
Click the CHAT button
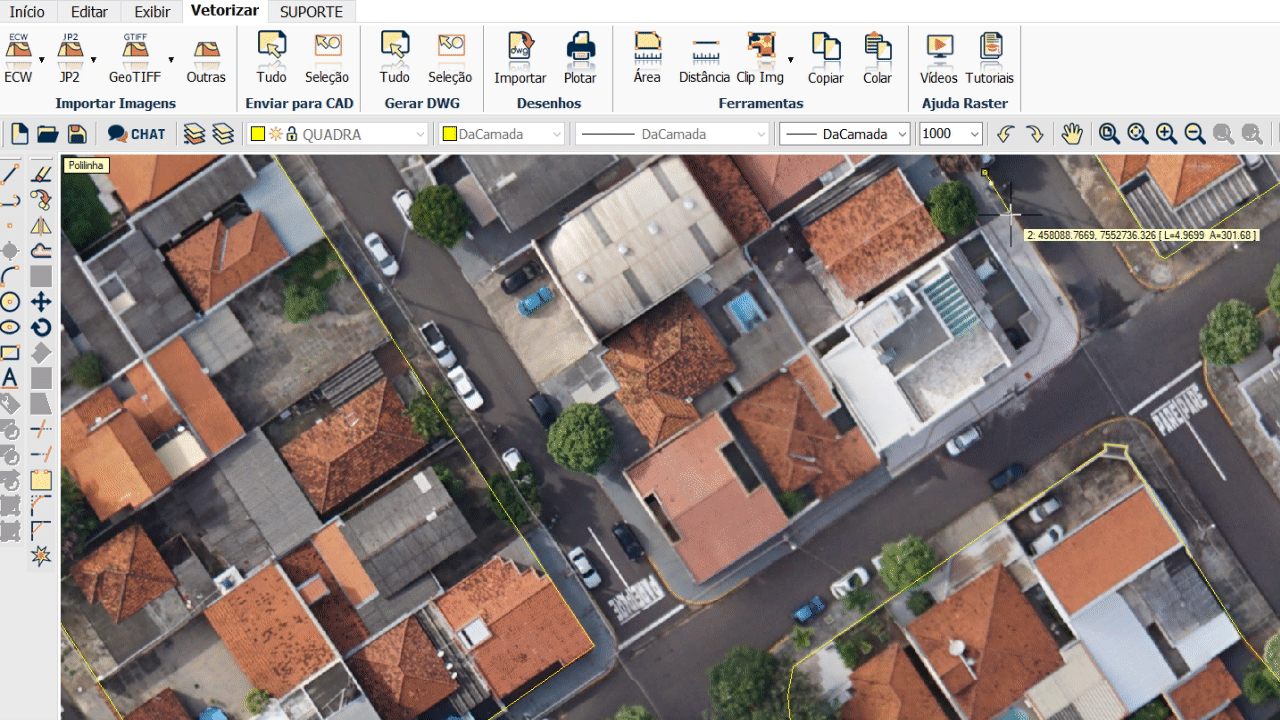coord(137,134)
